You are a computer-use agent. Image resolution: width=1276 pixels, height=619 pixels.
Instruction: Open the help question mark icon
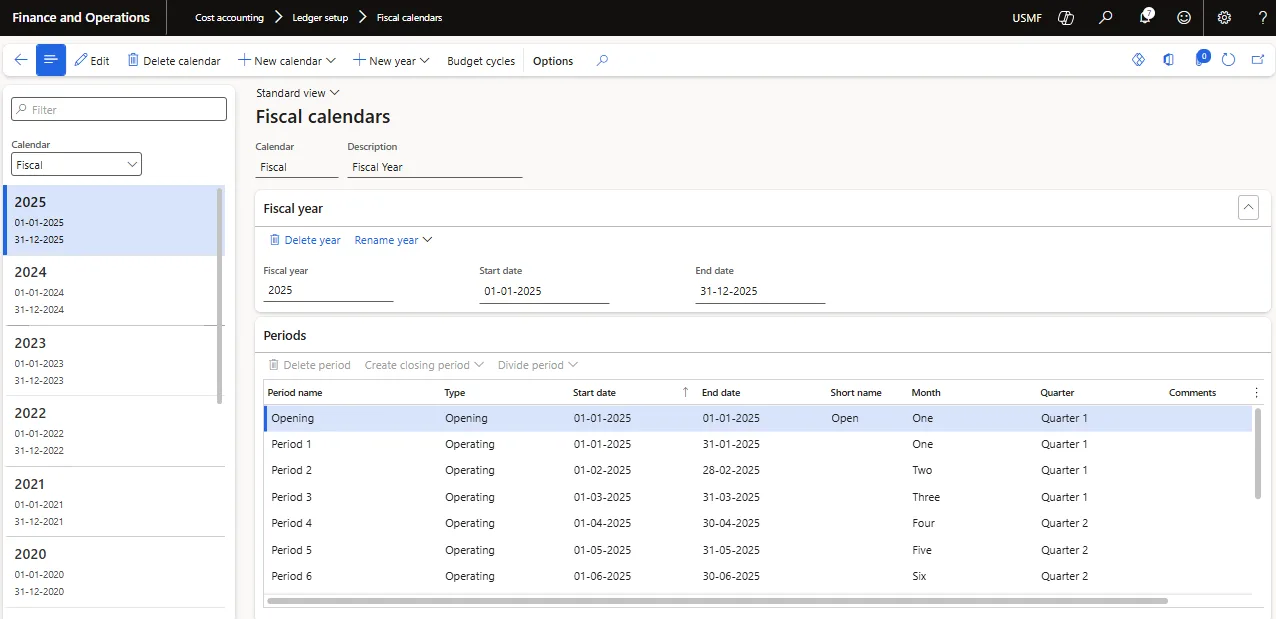[1262, 18]
